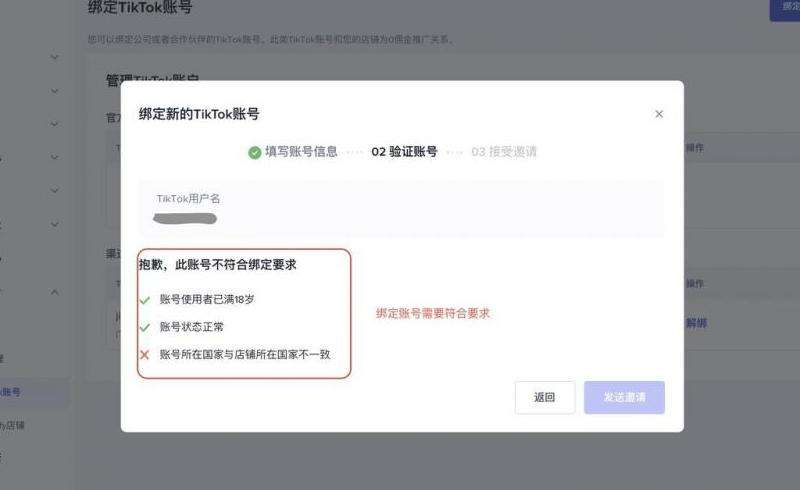Click the 账号使用者已满18岁 requirement text
The image size is (800, 490).
(207, 299)
